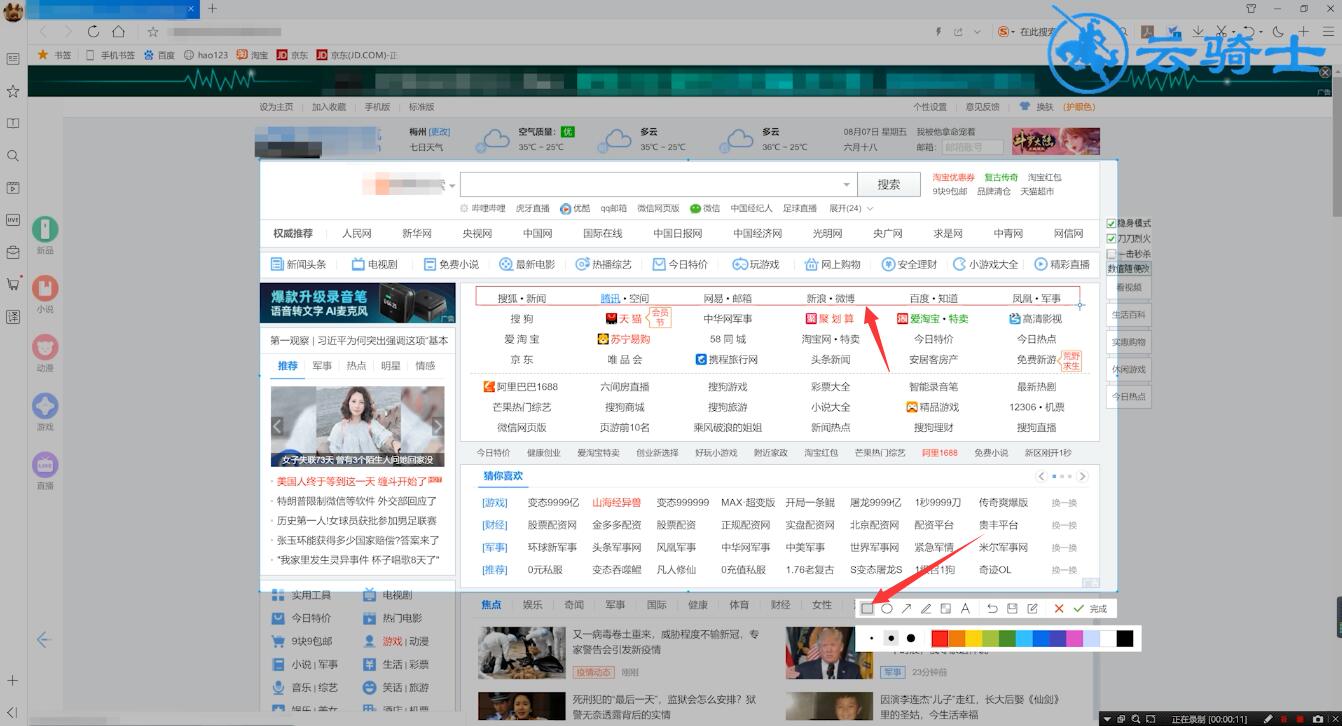The width and height of the screenshot is (1342, 726).
Task: Switch to the 军事 news tab
Action: 322,366
